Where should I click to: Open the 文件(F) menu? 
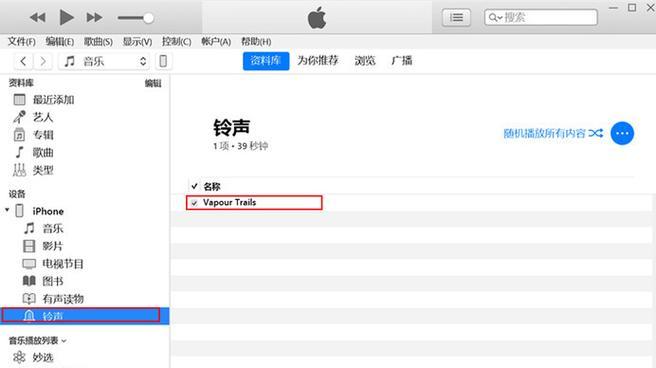(x=22, y=41)
